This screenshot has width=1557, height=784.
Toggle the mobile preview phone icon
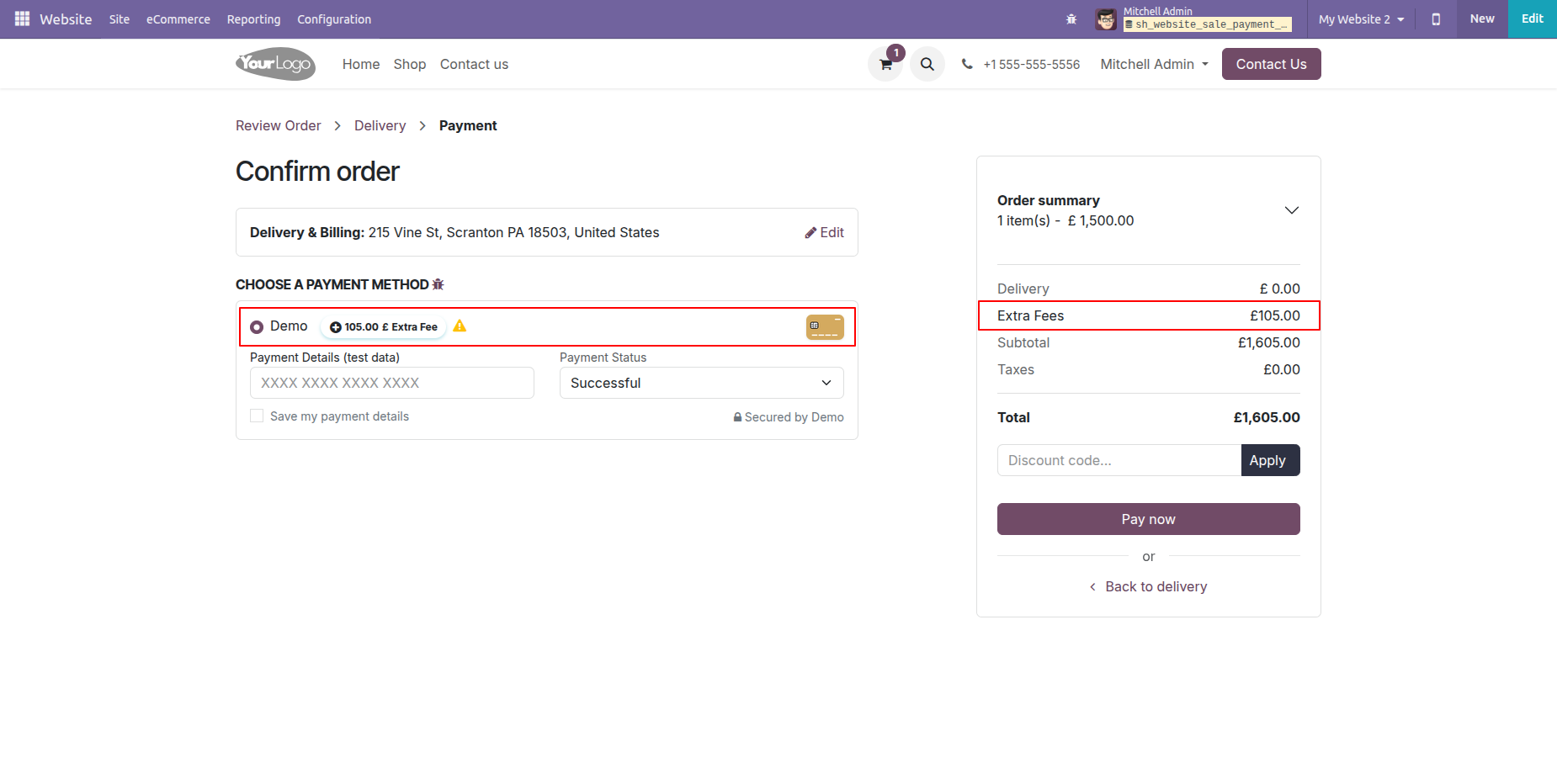pyautogui.click(x=1436, y=19)
